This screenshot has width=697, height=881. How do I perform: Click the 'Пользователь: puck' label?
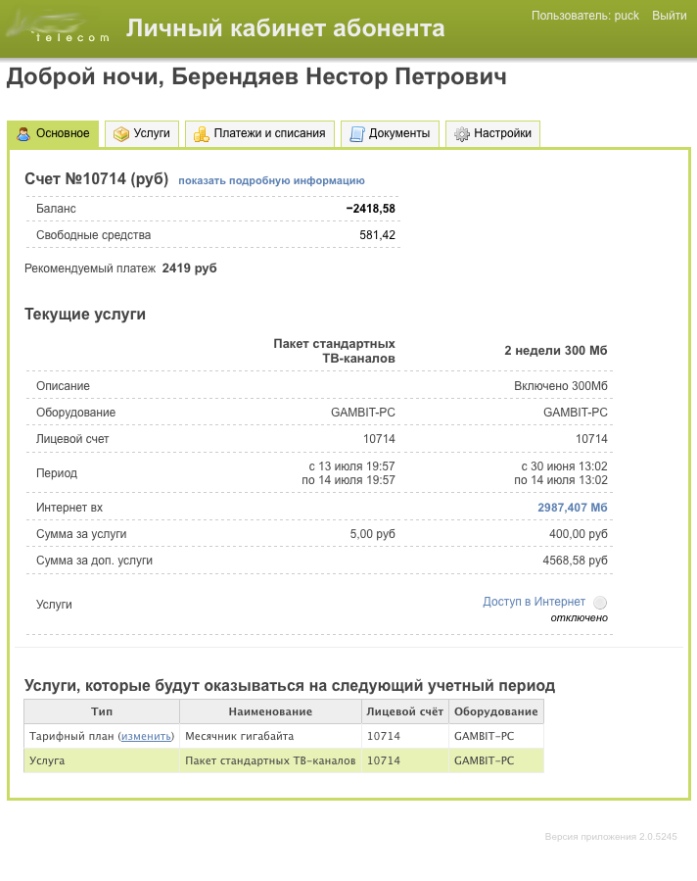click(x=585, y=16)
